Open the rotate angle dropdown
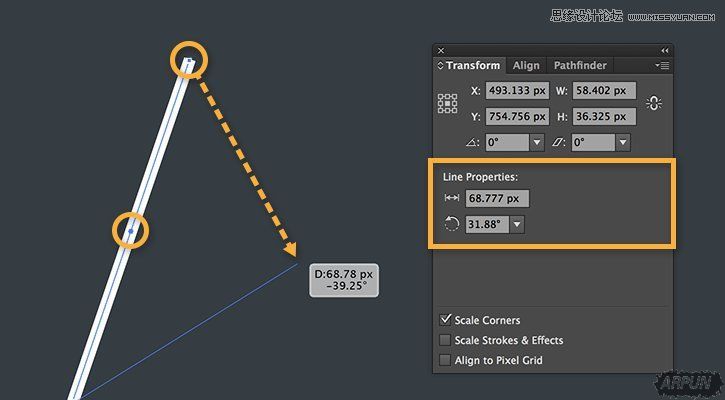 coord(537,143)
